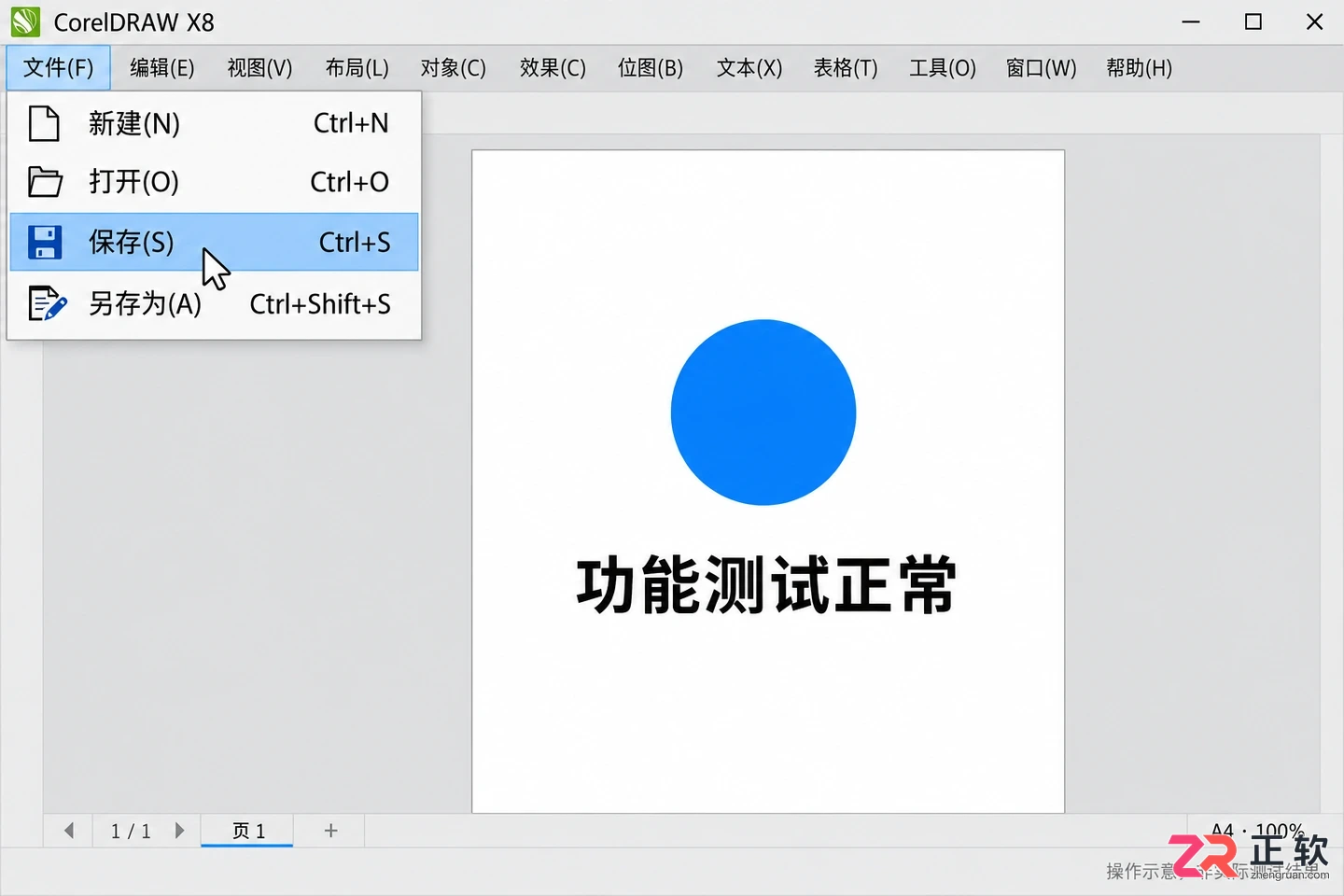Open the 帮助(H) menu
1344x896 pixels.
point(1139,68)
